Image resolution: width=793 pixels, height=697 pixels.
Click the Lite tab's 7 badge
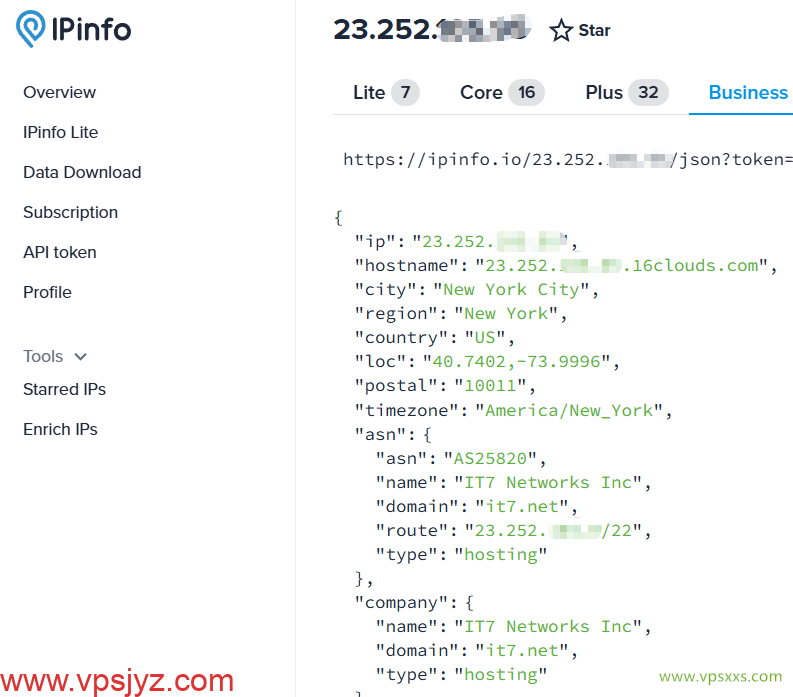coord(405,93)
